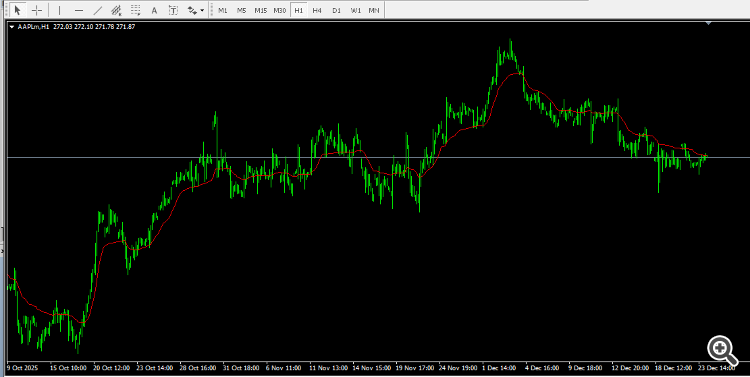The image size is (750, 377).
Task: Expand the triangle next to AAPLm,H1
Action: tap(11, 27)
